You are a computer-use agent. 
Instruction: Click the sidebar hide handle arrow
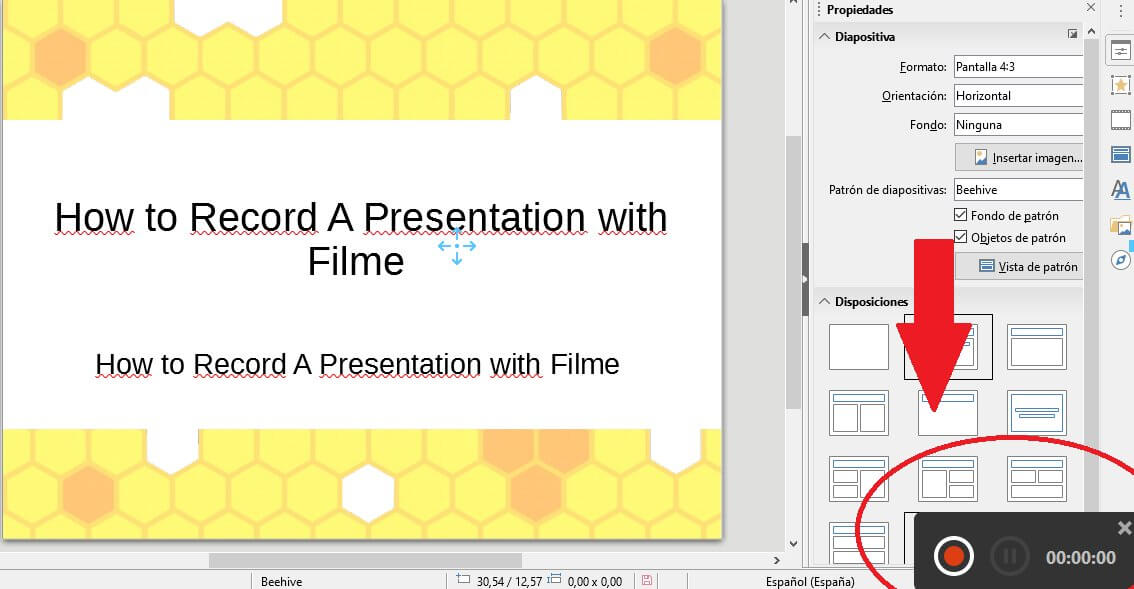pos(805,279)
